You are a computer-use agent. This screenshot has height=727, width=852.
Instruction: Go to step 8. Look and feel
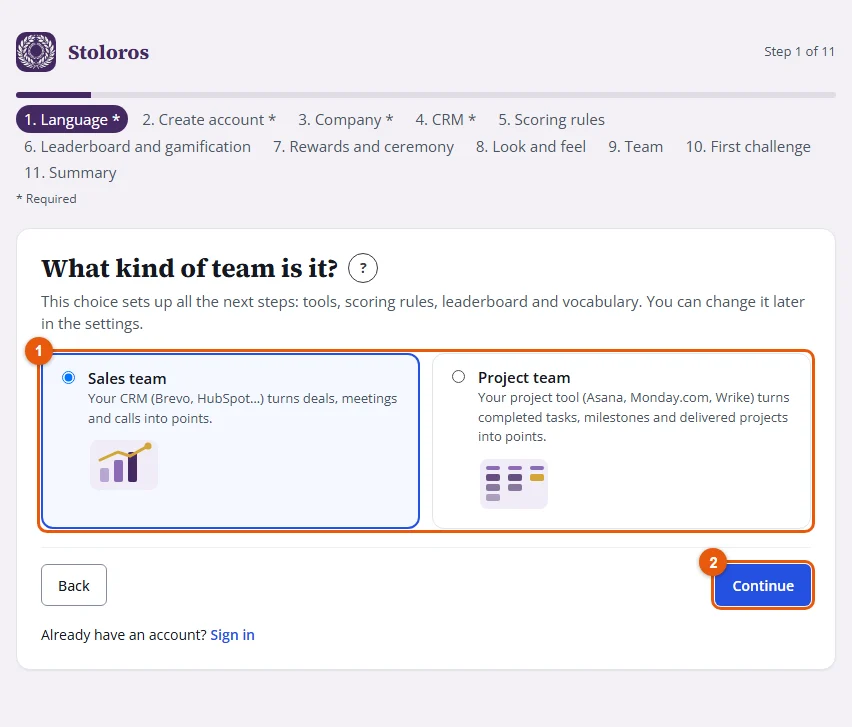(531, 147)
